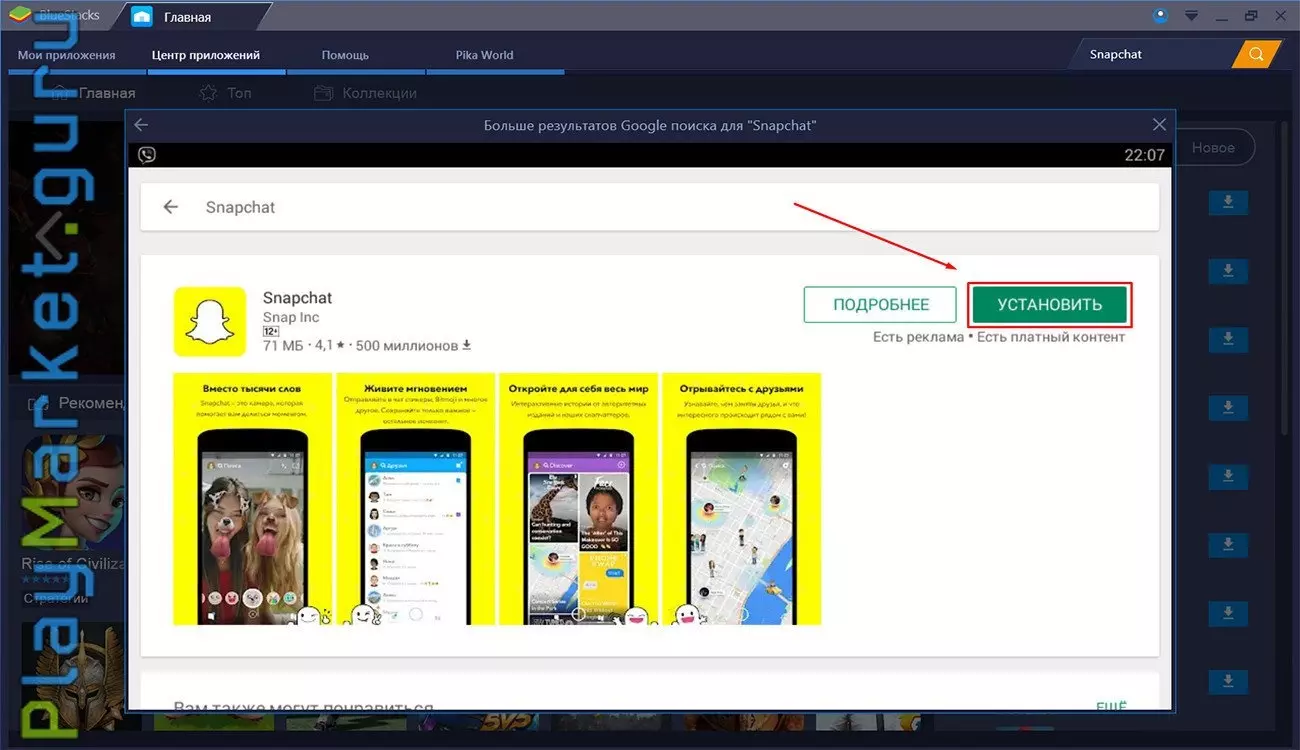Screen dimensions: 1300x750
Task: Open the 'Отрывайтесь с друзьями' screenshot thumbnail
Action: pyautogui.click(x=742, y=499)
